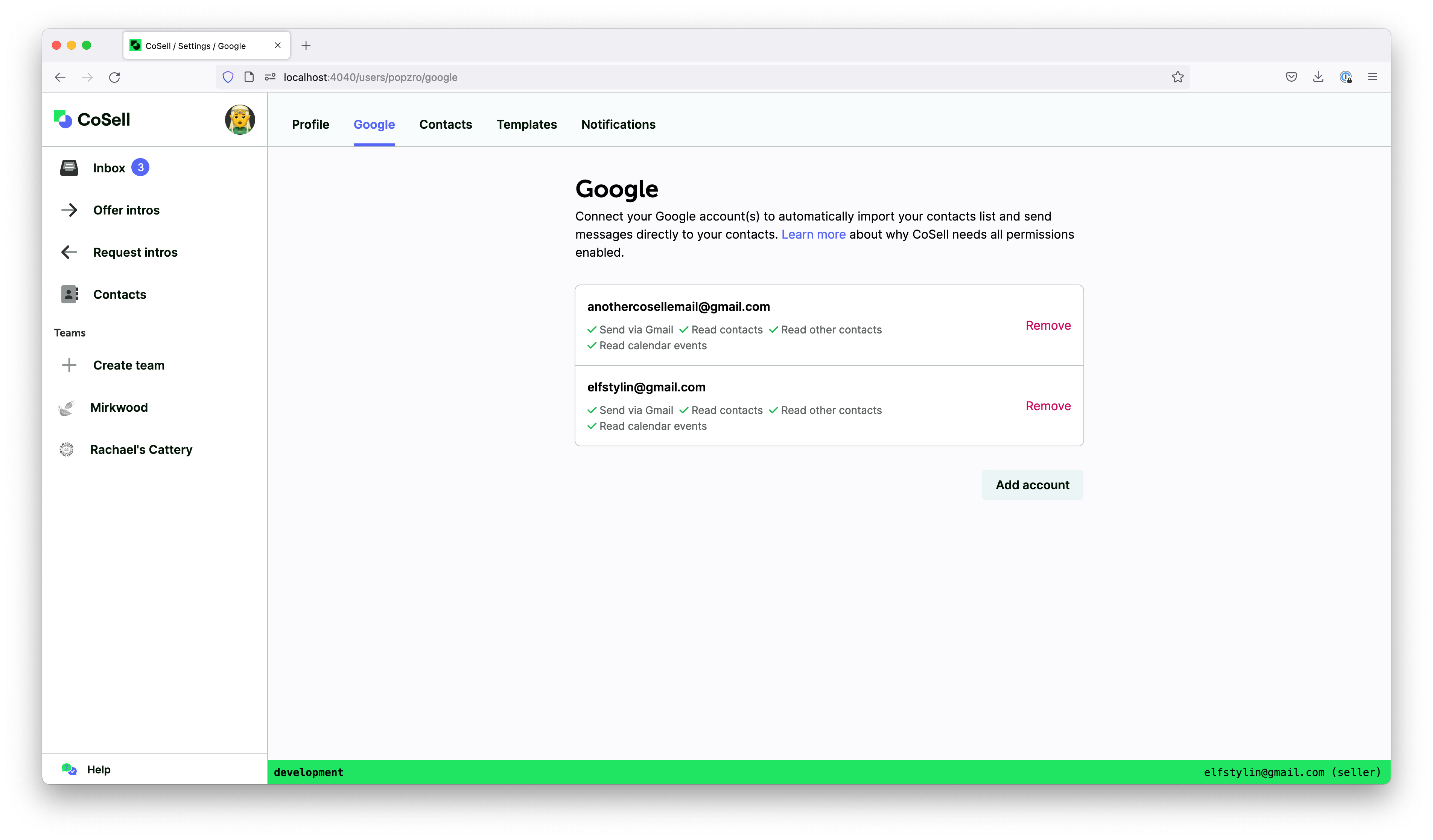
Task: Click the Teams section heading
Action: [x=70, y=333]
